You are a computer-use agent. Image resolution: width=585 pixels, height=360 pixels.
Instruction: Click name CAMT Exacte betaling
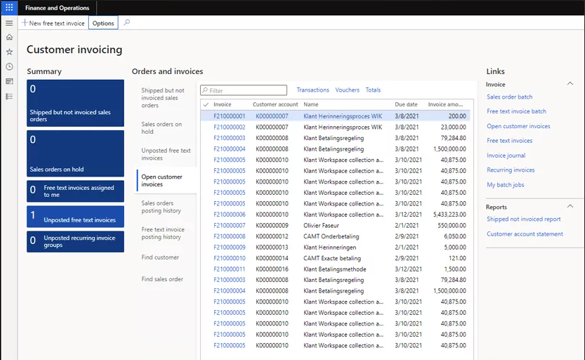tap(332, 258)
